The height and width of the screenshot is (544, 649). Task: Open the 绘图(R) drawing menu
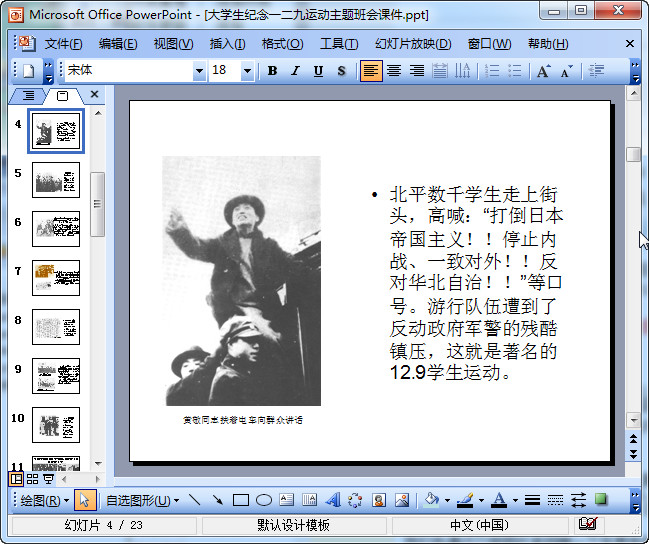pyautogui.click(x=45, y=501)
